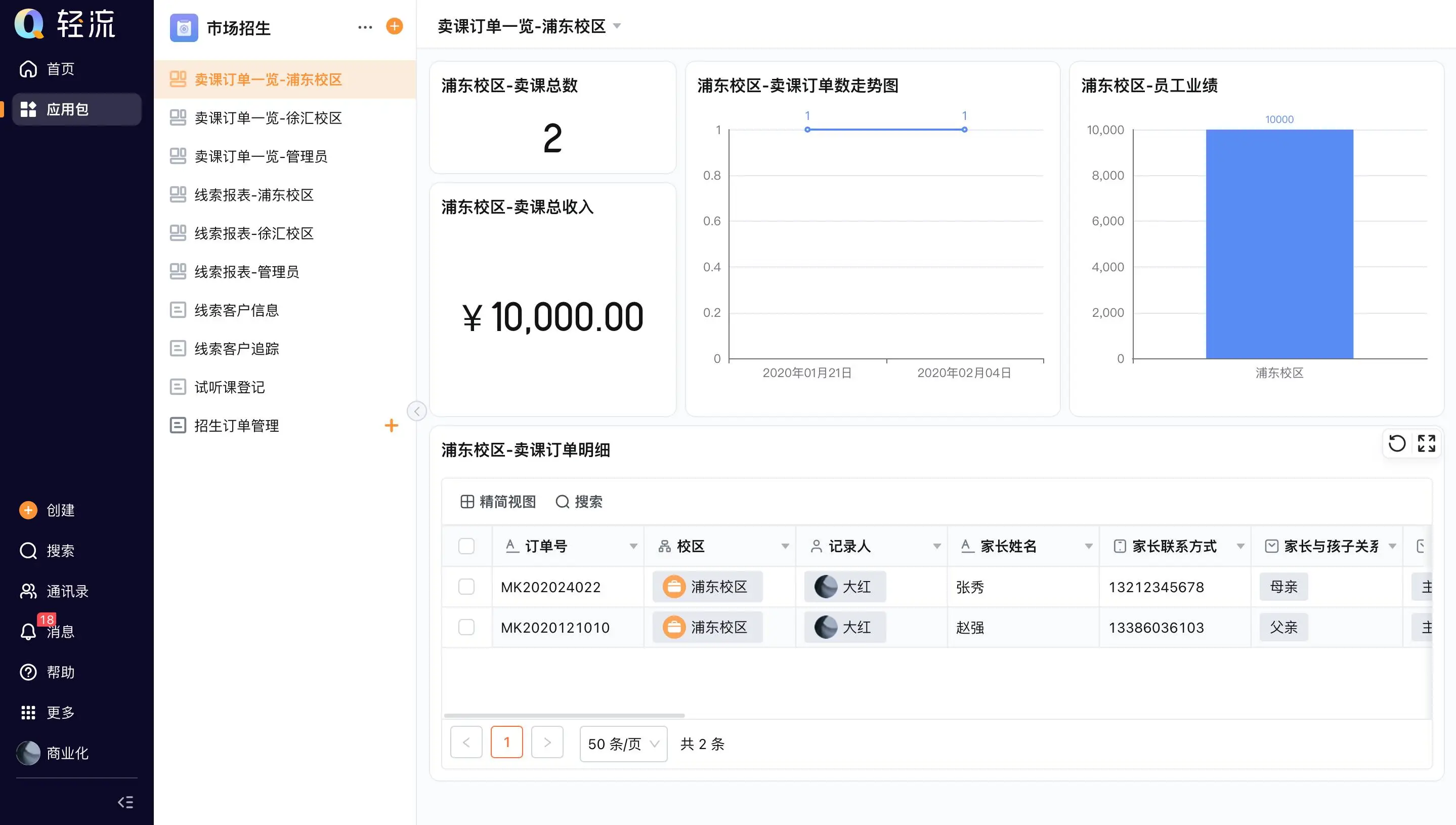
Task: Click the 母亲 relation tag
Action: (x=1284, y=587)
